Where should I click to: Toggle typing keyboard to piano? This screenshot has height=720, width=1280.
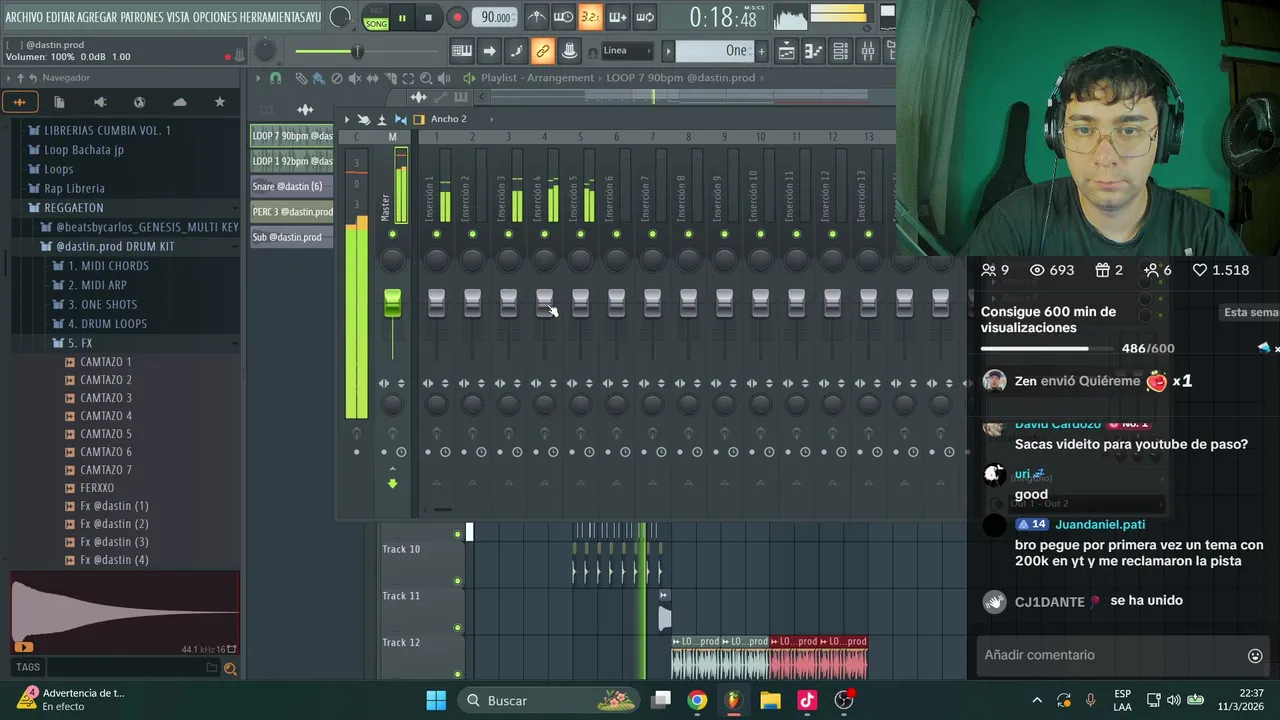[462, 51]
